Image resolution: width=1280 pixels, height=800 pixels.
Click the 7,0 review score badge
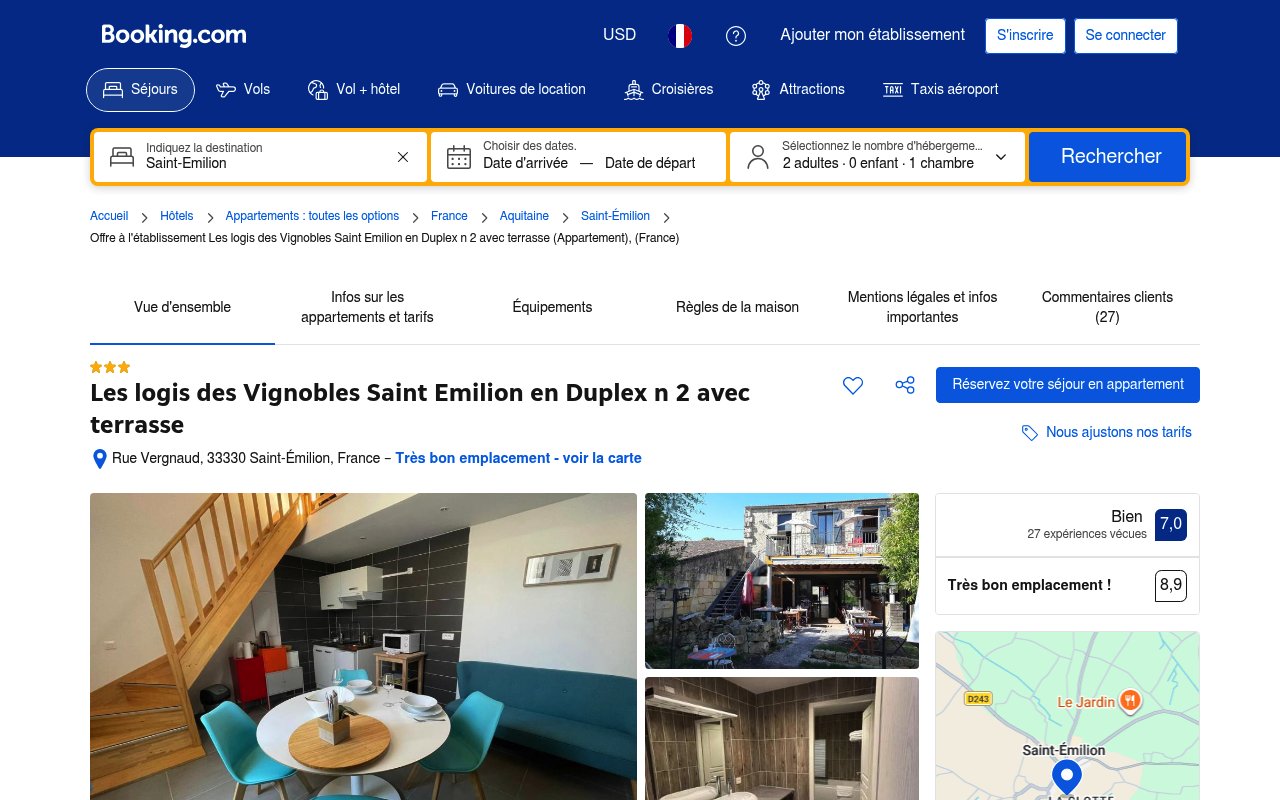[x=1171, y=524]
